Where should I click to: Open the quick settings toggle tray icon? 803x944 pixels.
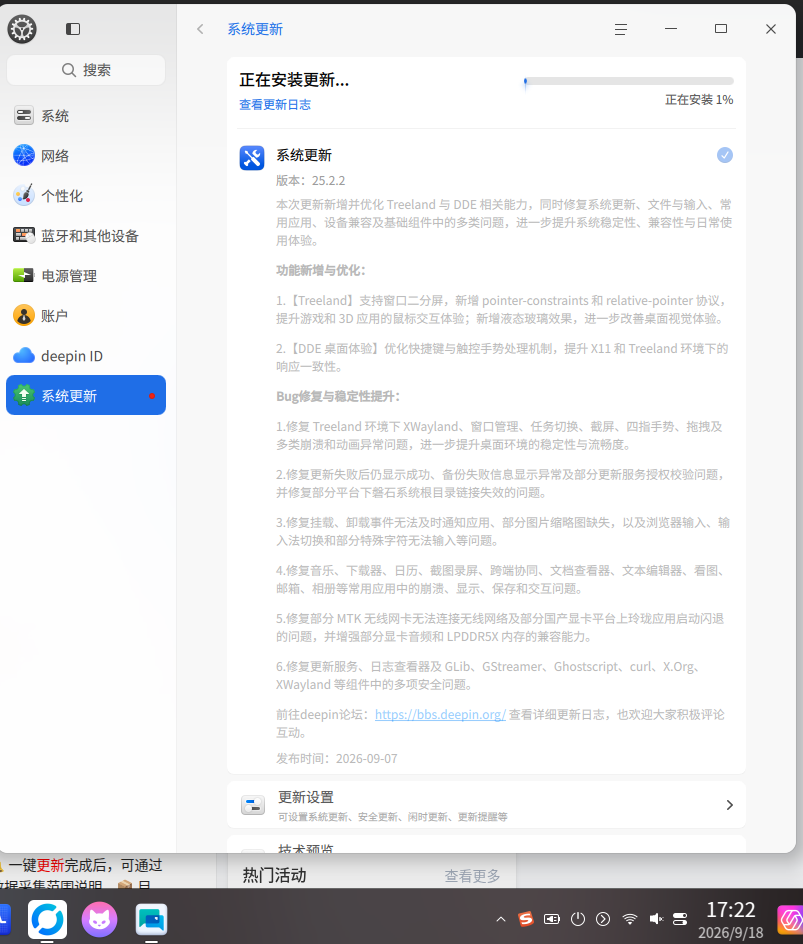tap(680, 919)
